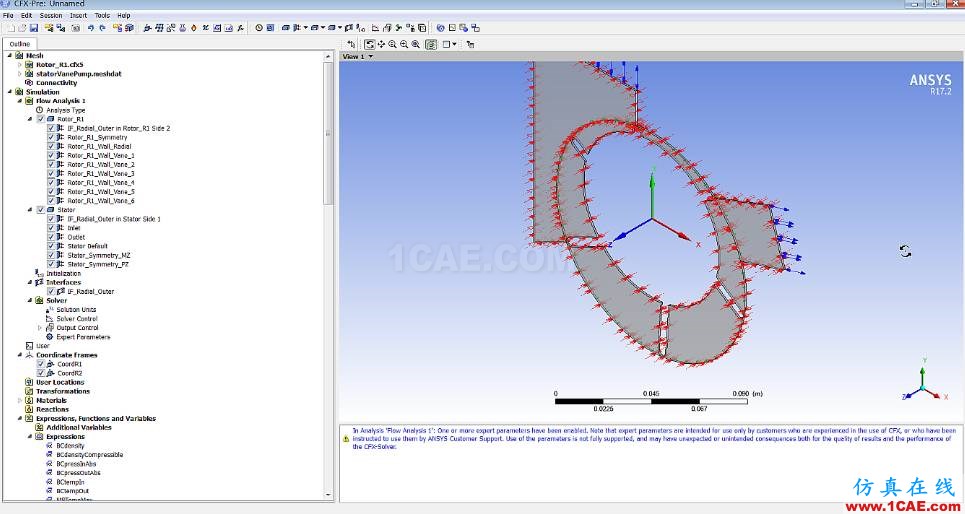Click the Mesh folder icon in outline
The height and width of the screenshot is (514, 965).
point(19,55)
